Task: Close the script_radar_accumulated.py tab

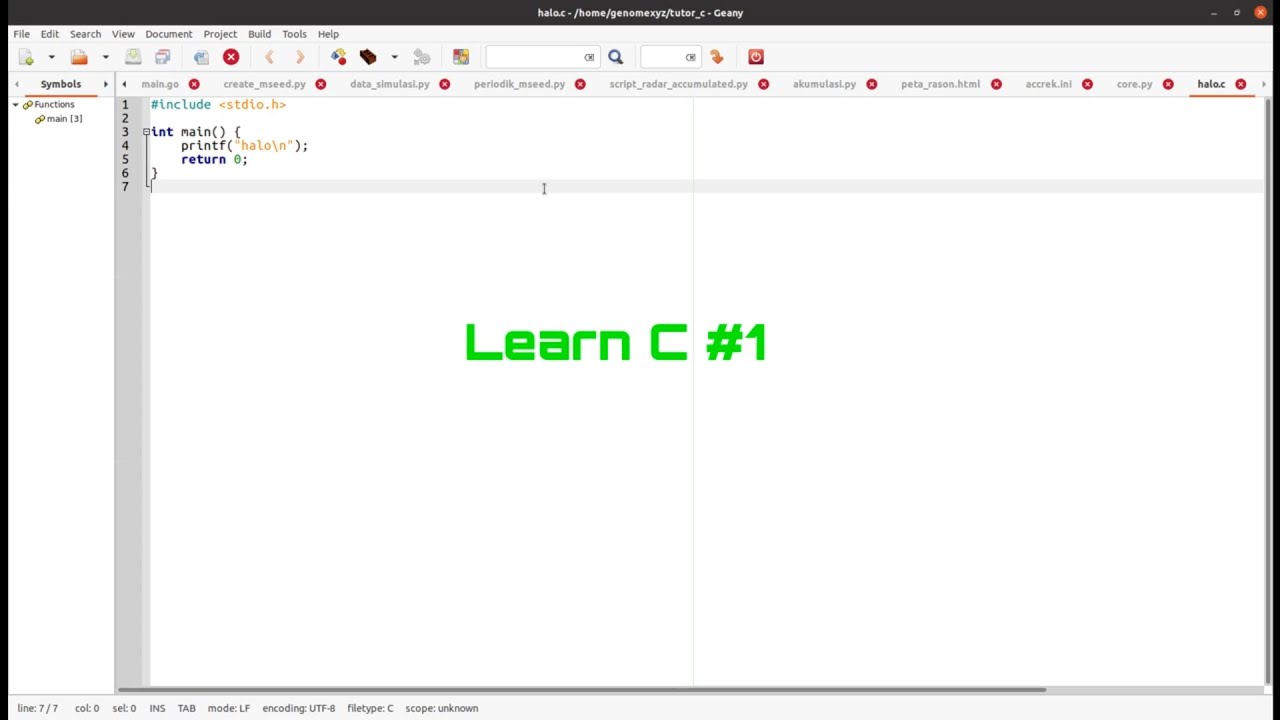Action: 764,84
